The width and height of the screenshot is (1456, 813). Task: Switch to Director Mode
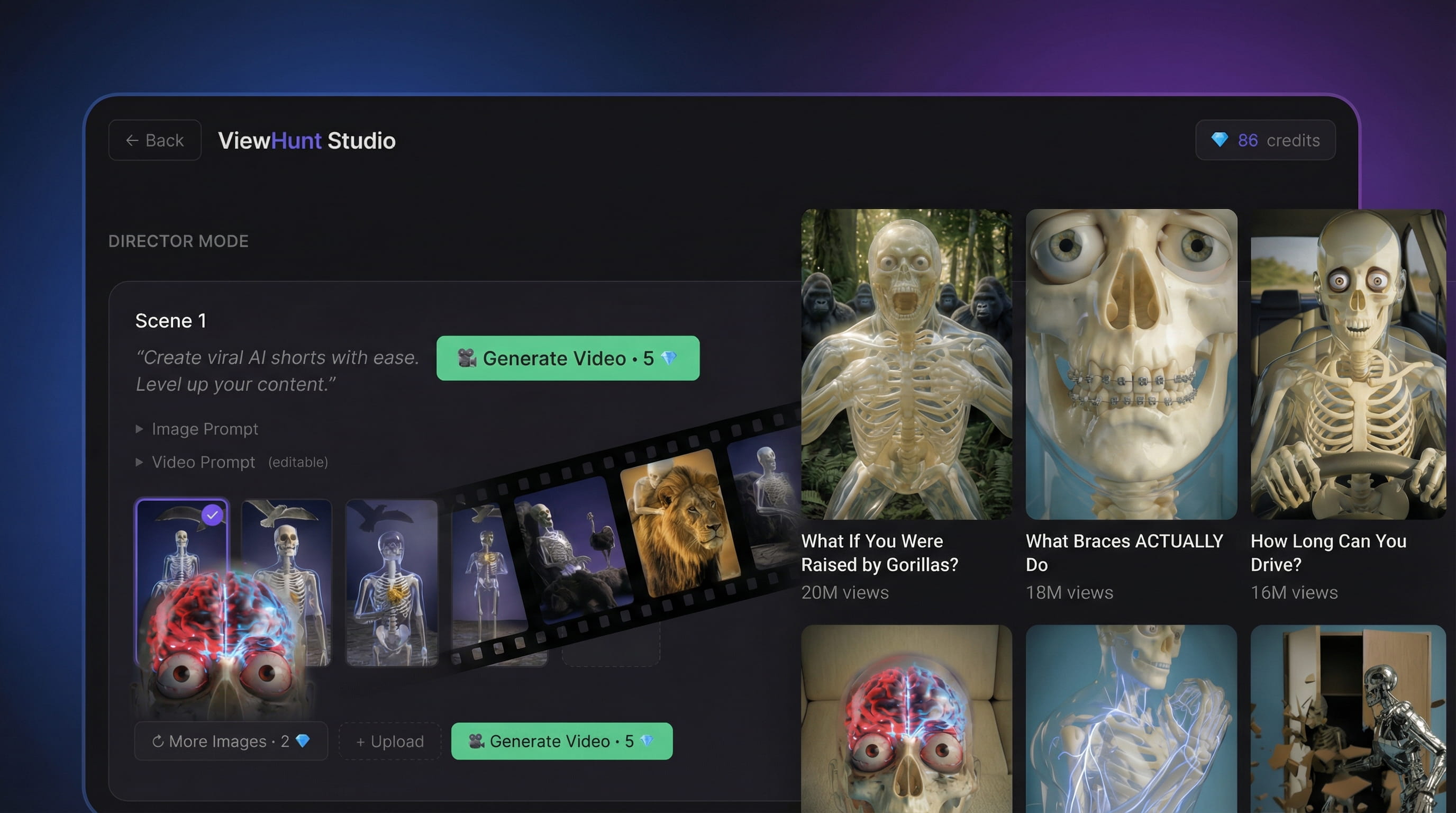[178, 241]
